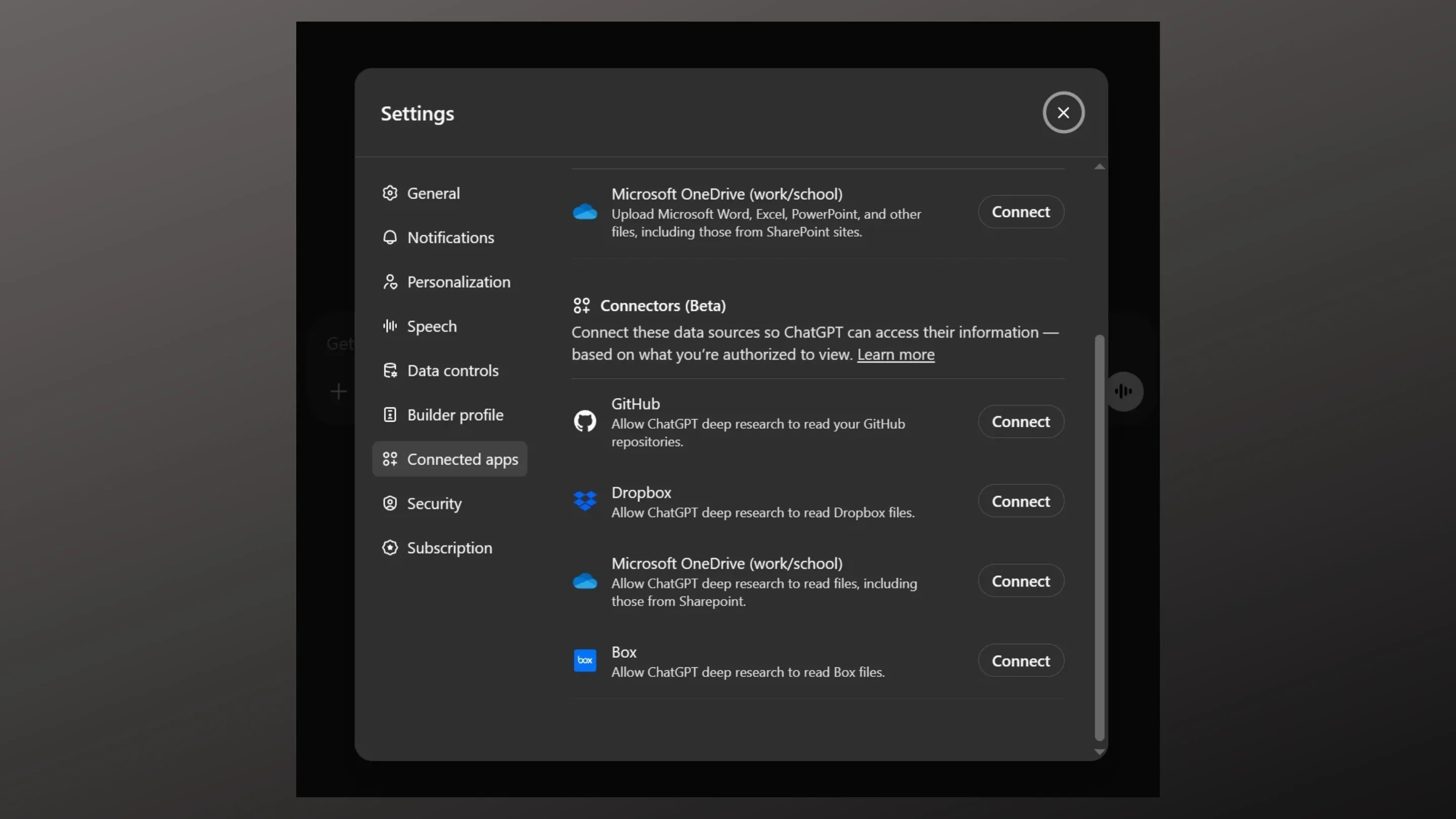1456x819 pixels.
Task: Click the OneDrive cloud icon in top row
Action: pyautogui.click(x=585, y=212)
